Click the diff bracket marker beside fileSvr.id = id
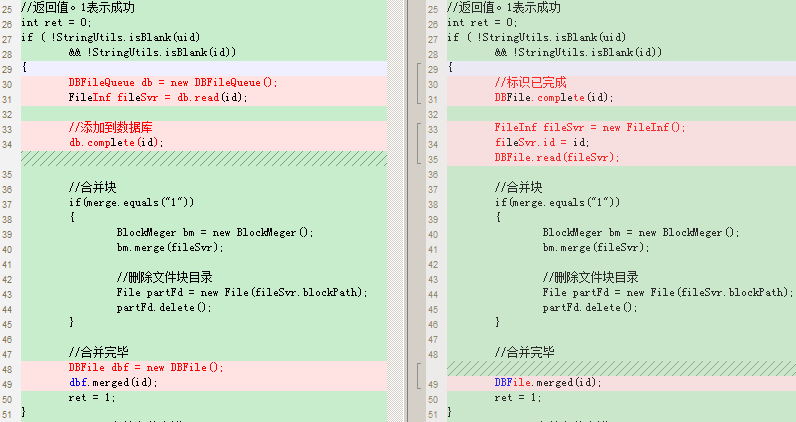Image resolution: width=796 pixels, height=422 pixels. tap(418, 143)
